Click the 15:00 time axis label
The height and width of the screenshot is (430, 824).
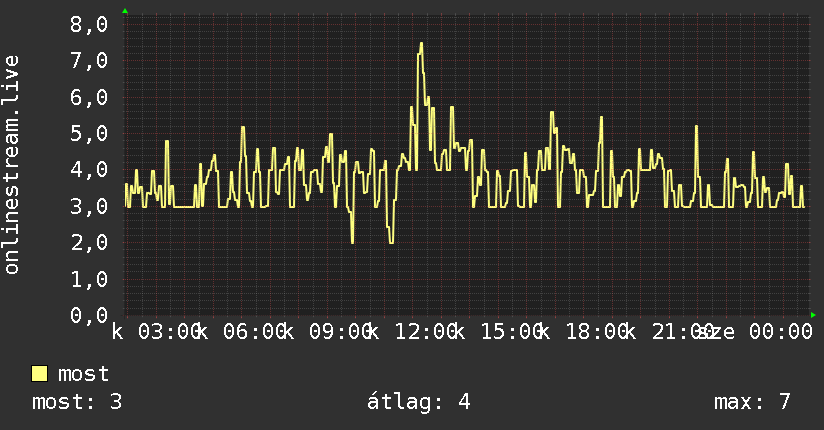[512, 332]
